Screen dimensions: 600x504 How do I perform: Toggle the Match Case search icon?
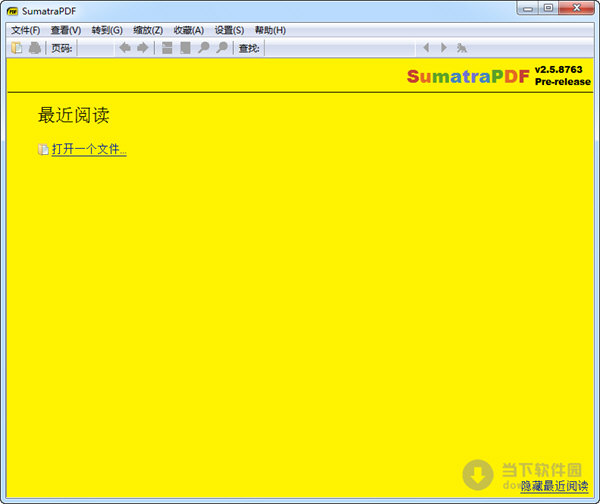461,48
